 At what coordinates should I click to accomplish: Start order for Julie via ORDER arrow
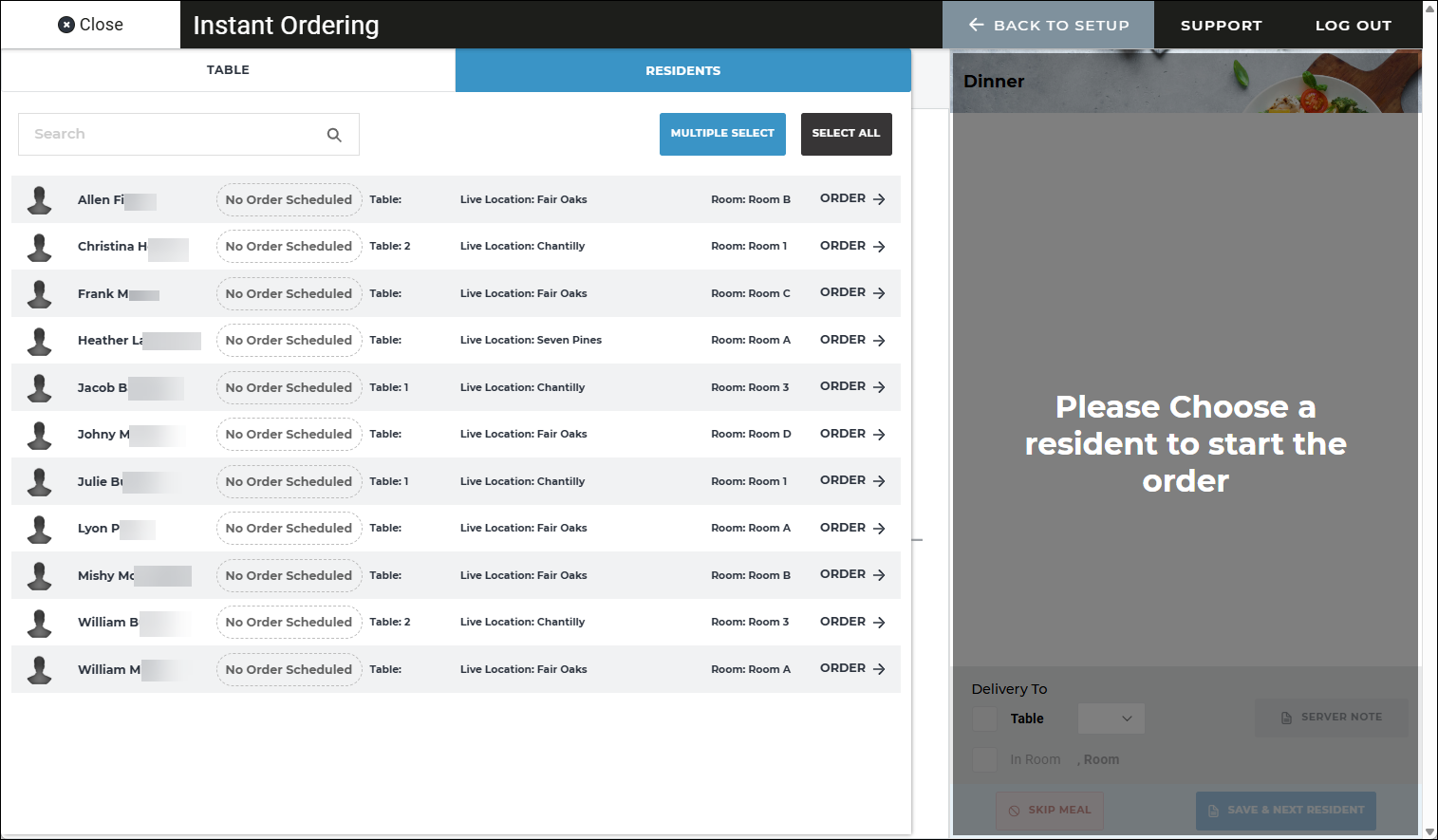tap(852, 480)
